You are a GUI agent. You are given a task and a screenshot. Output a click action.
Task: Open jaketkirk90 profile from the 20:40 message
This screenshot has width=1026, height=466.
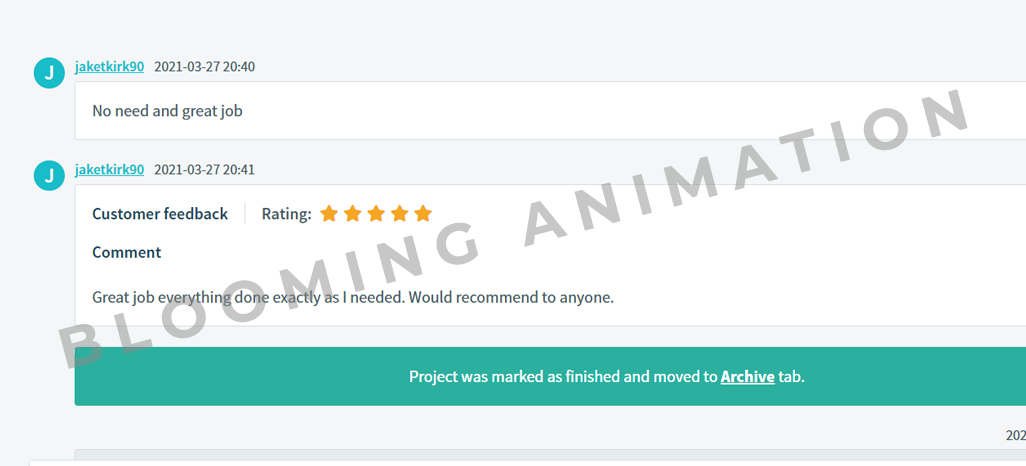coord(109,67)
